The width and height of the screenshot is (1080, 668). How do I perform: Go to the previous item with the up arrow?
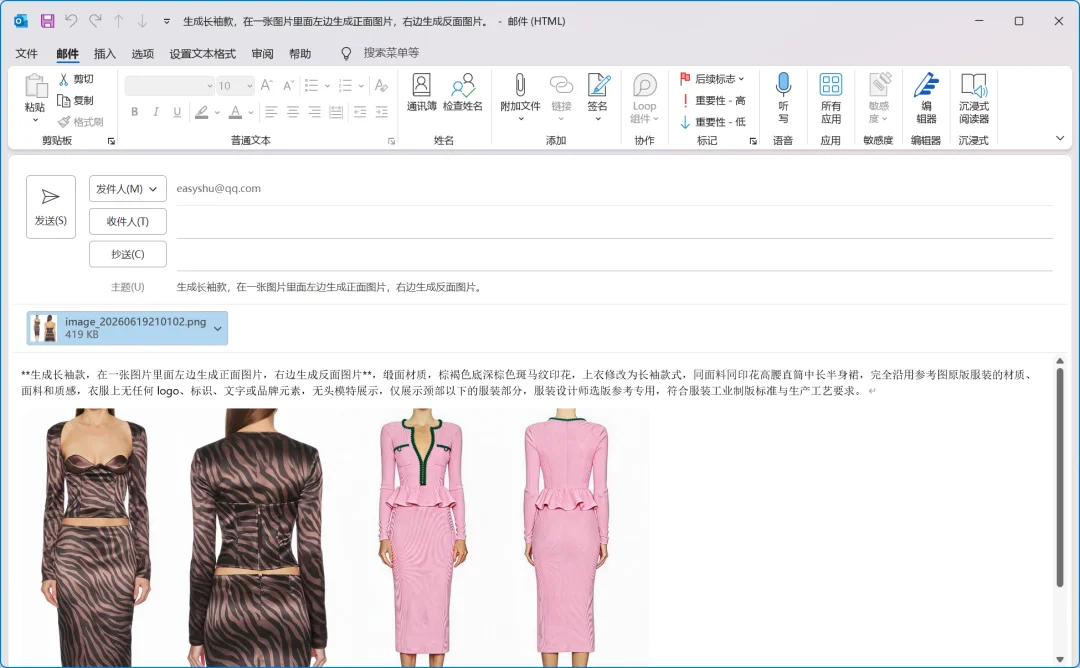coord(118,21)
